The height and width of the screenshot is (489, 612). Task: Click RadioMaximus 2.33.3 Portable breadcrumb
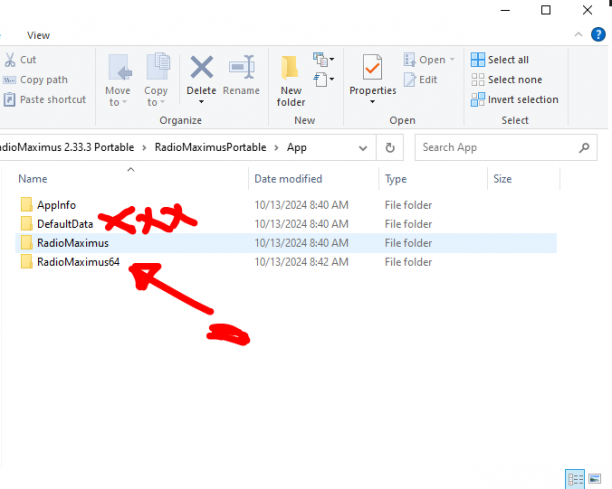(67, 148)
